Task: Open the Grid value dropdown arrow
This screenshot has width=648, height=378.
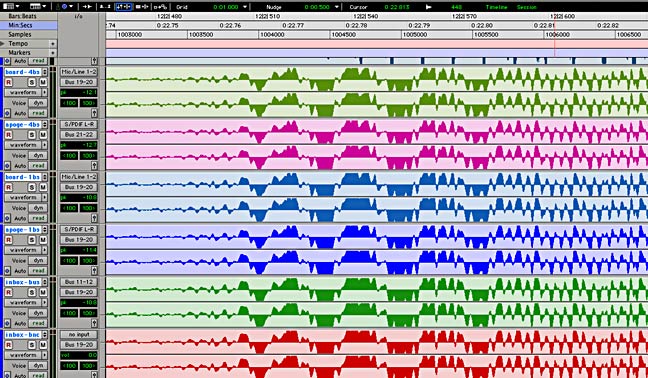Action: 245,7
